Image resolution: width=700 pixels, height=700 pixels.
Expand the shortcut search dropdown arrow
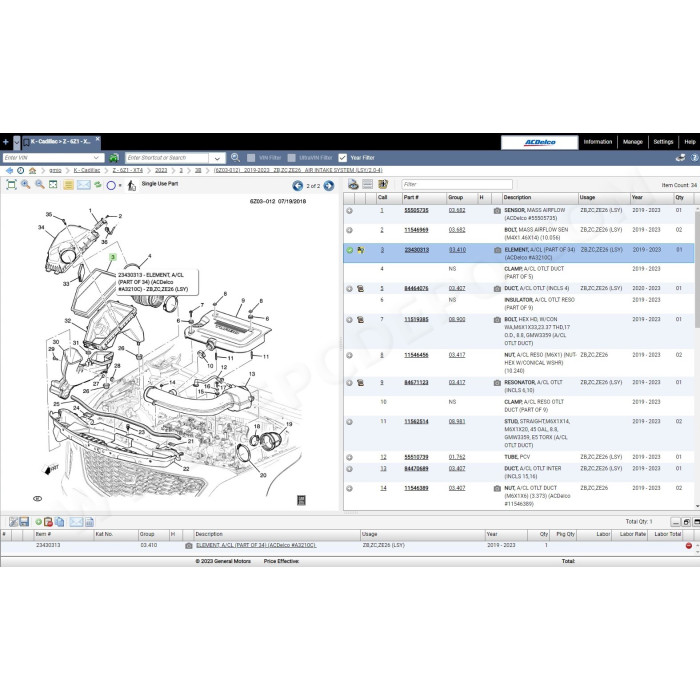217,158
